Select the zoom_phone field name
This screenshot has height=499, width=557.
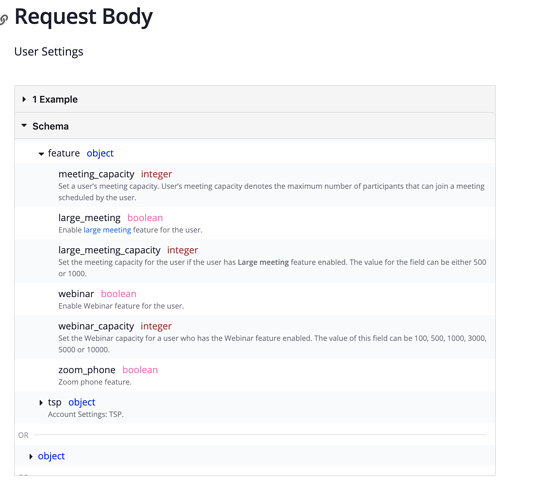87,370
